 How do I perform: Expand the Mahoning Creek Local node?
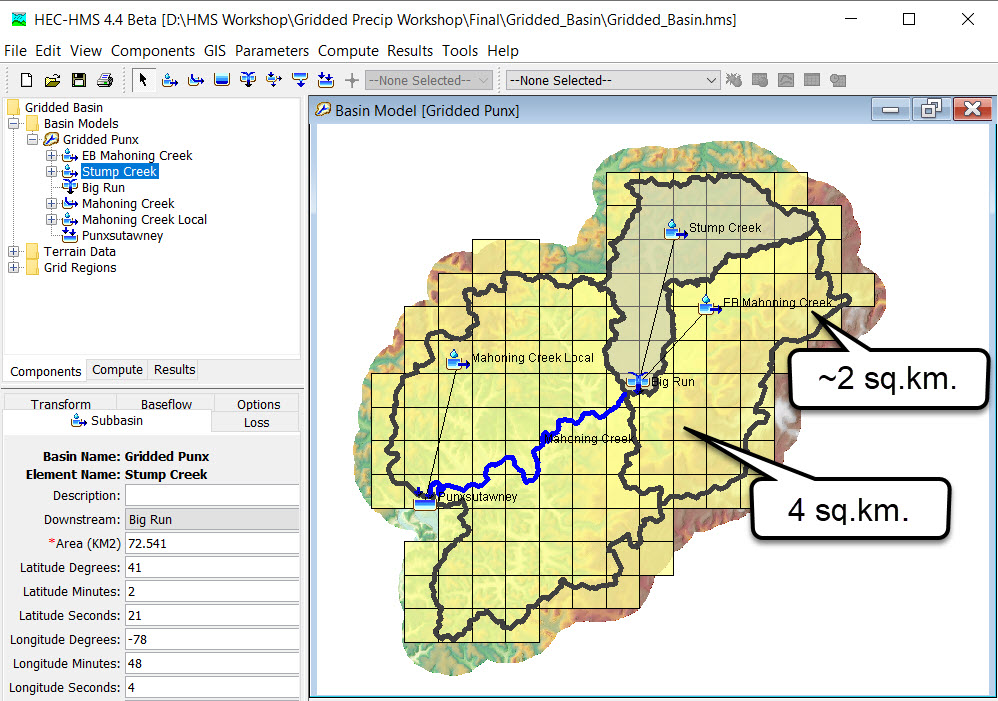point(52,220)
